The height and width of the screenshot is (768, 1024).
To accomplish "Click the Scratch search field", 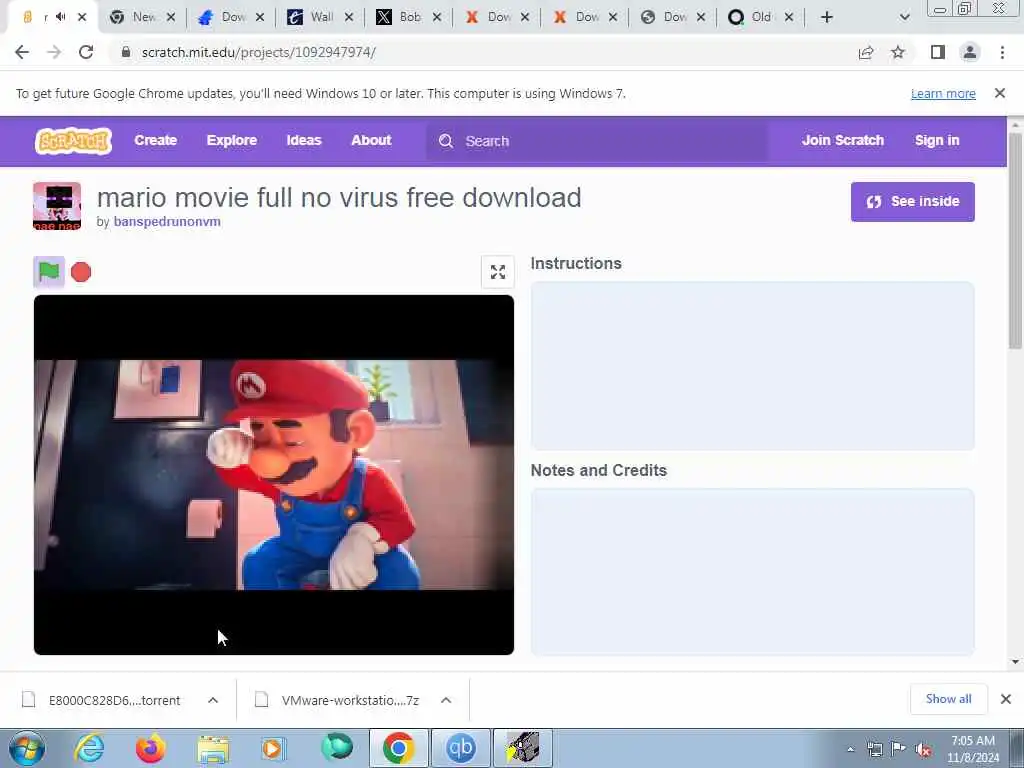I will pos(597,141).
